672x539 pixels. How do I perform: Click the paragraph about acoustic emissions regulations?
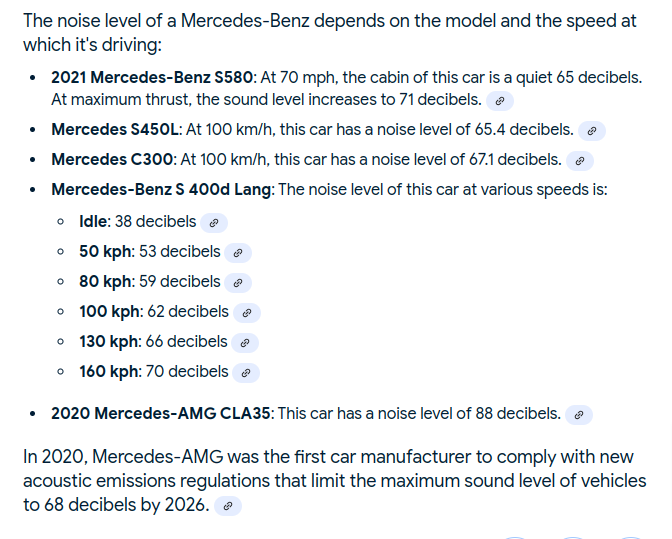(334, 481)
